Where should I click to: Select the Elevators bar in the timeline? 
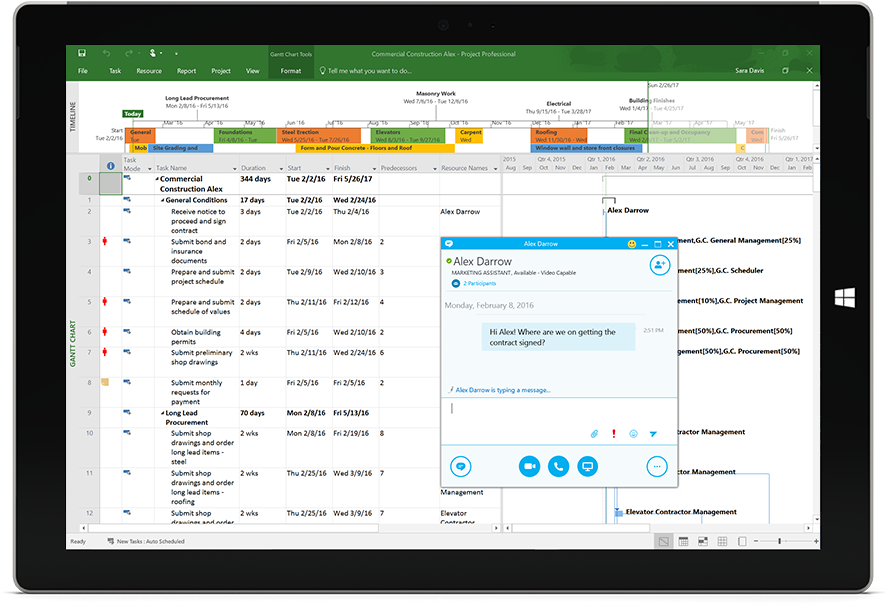pyautogui.click(x=408, y=135)
